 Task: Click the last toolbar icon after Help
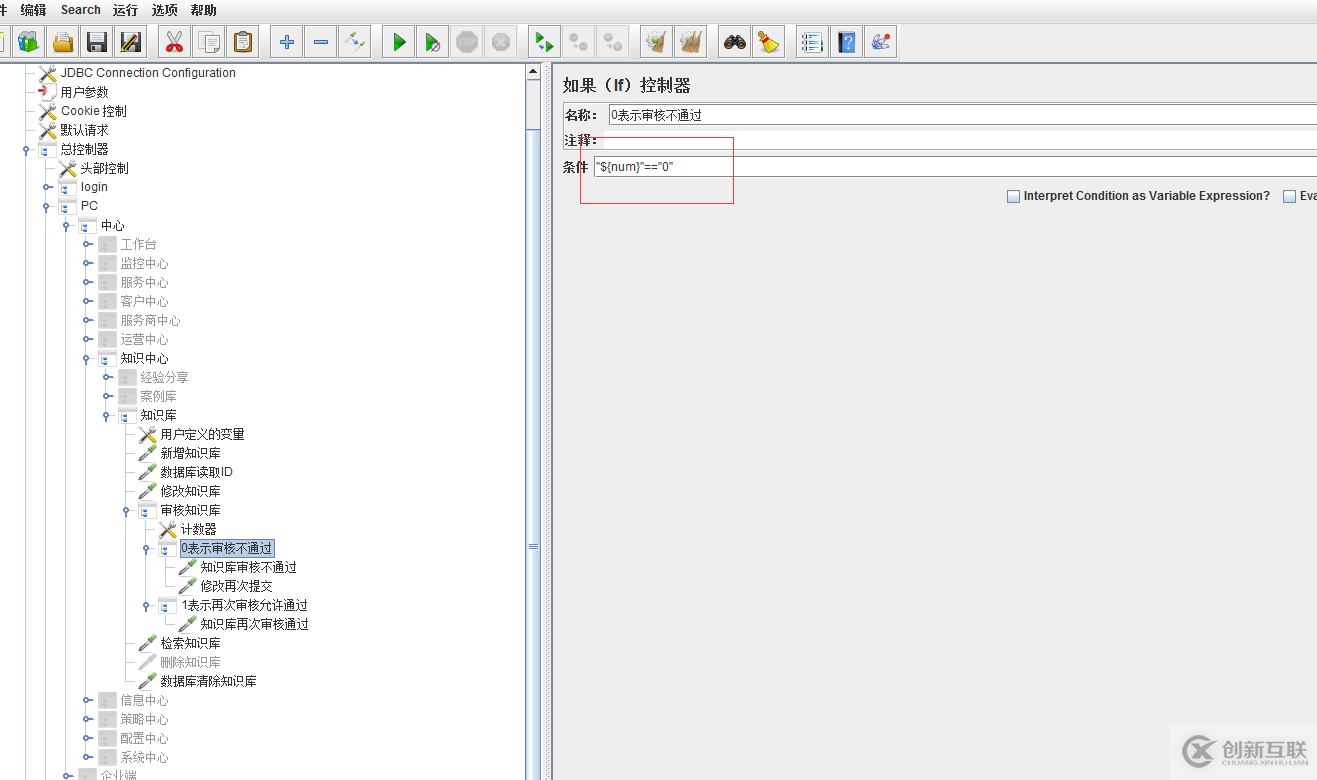pyautogui.click(x=880, y=42)
